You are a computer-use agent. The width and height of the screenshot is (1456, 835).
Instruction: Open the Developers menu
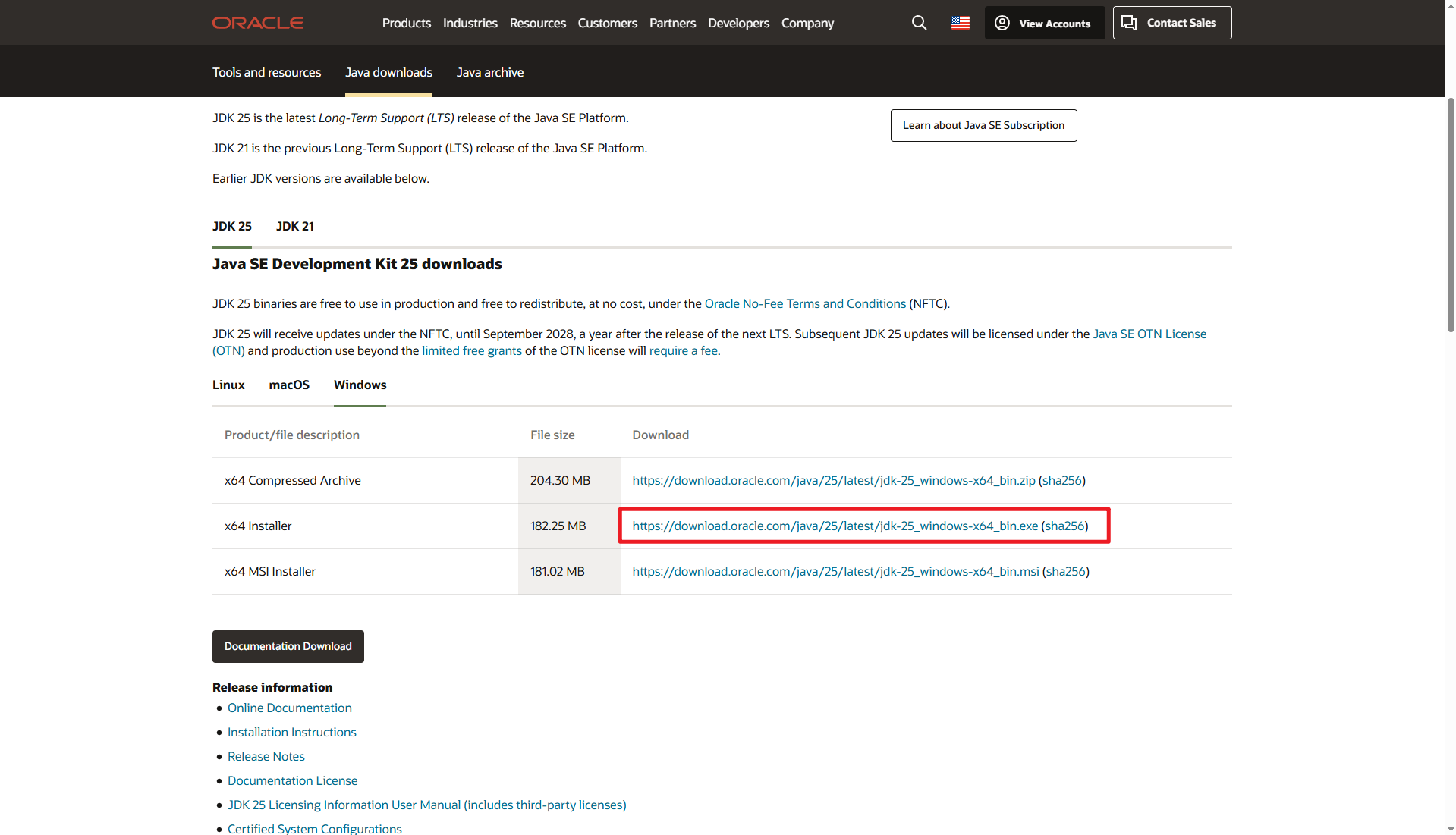click(x=738, y=23)
